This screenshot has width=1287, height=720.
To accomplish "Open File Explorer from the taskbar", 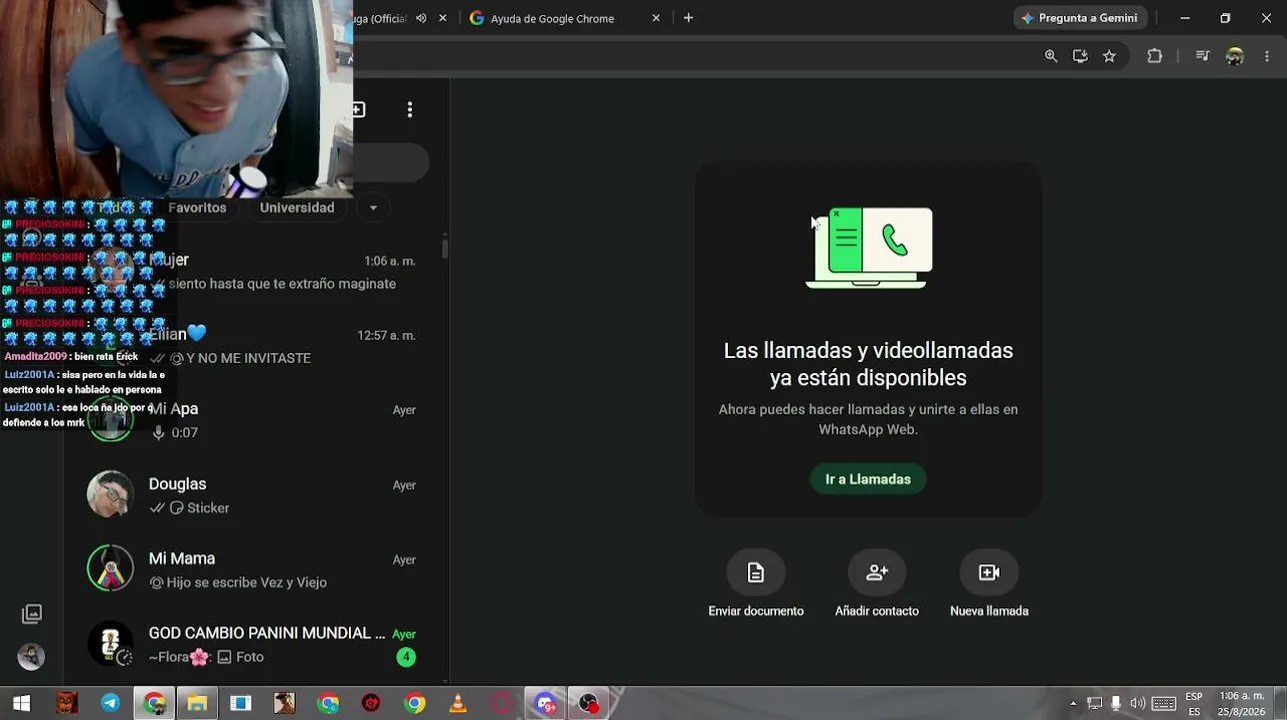I will click(x=197, y=703).
